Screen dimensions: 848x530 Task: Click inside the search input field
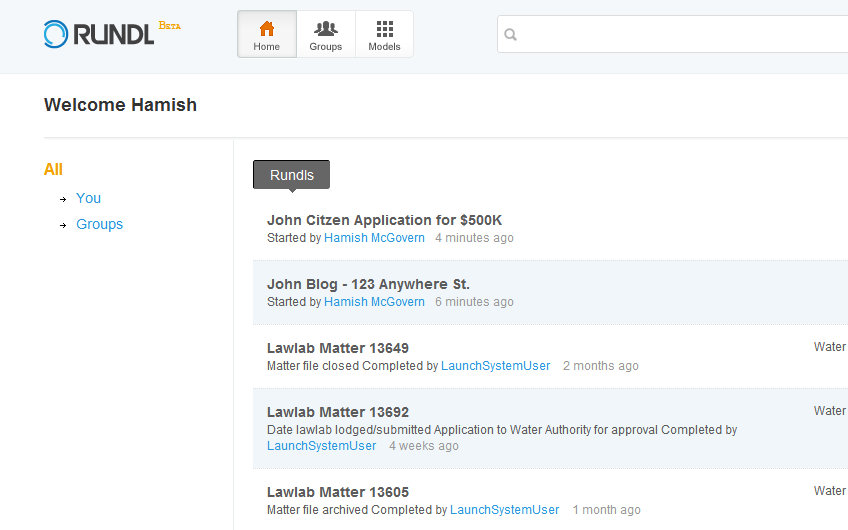(680, 35)
